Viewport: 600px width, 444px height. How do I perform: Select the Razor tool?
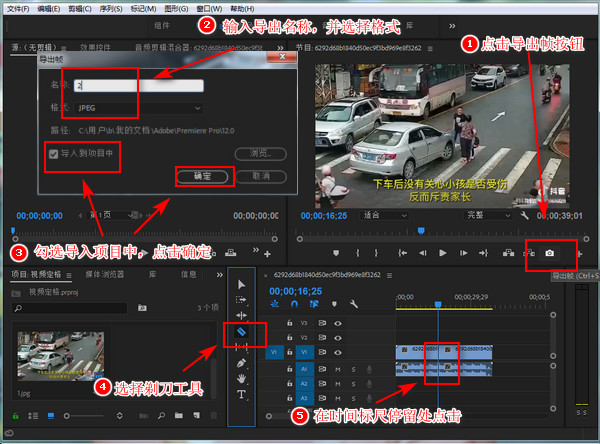pos(241,331)
